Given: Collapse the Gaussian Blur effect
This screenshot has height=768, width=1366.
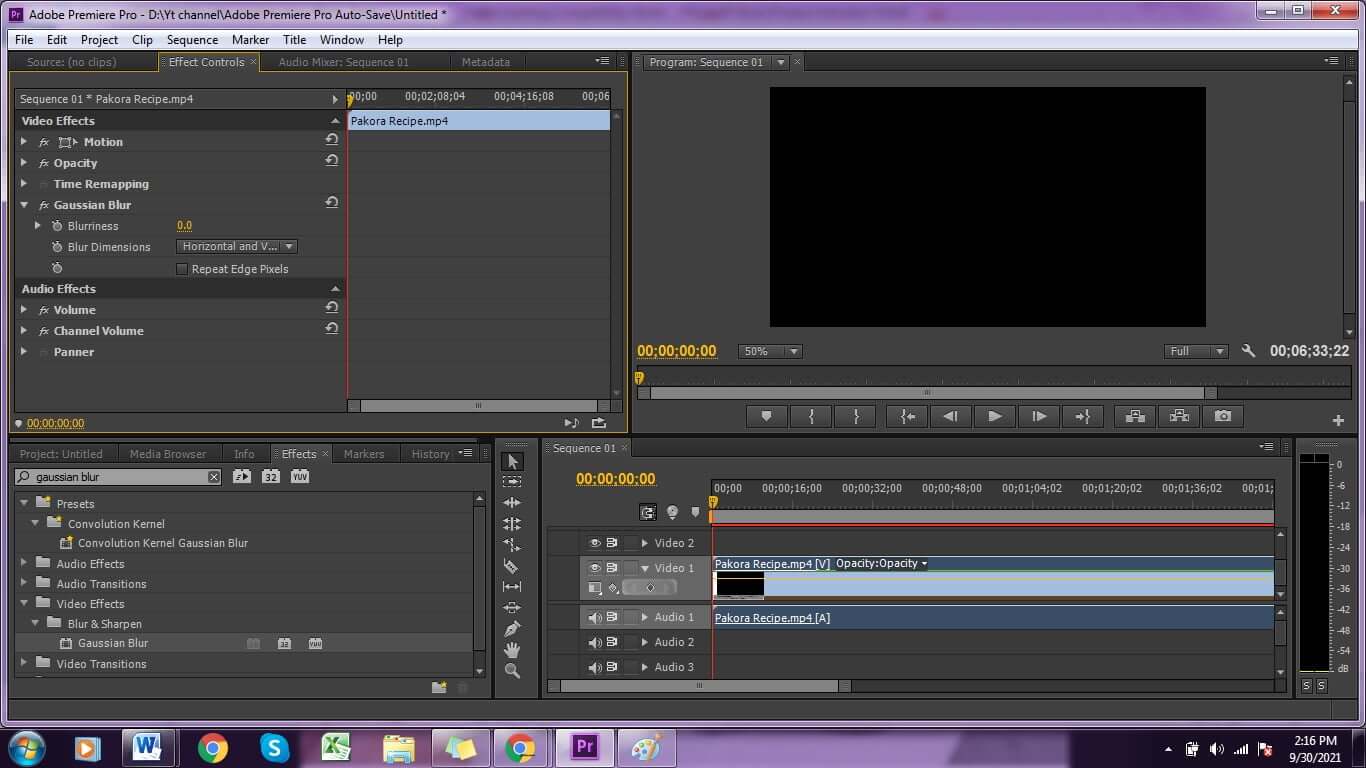Looking at the screenshot, I should tap(24, 205).
